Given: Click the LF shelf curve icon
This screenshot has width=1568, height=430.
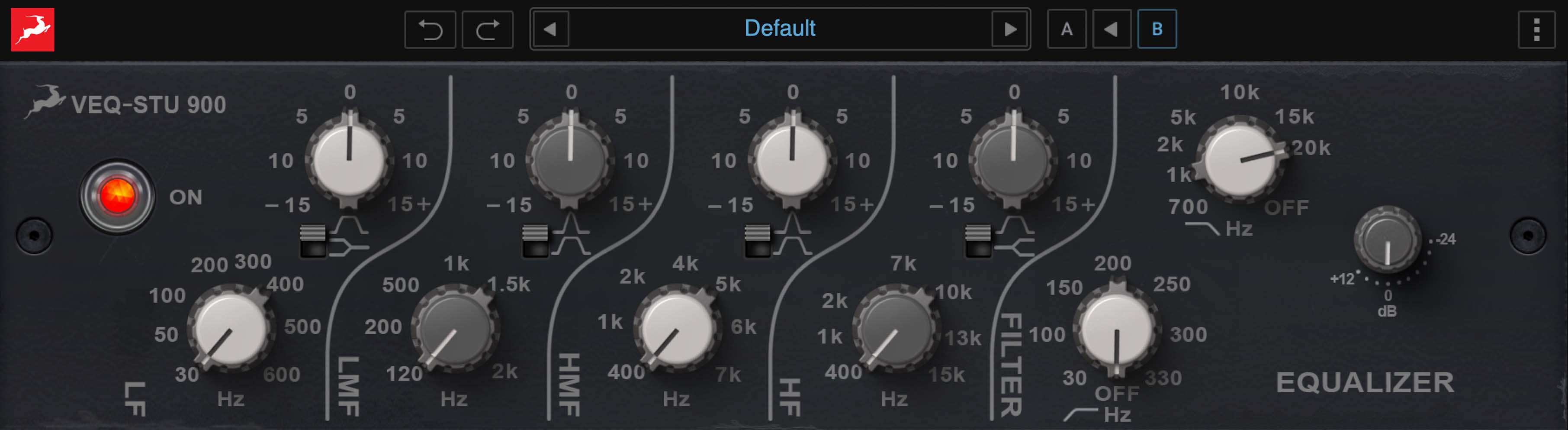Looking at the screenshot, I should pos(350,247).
